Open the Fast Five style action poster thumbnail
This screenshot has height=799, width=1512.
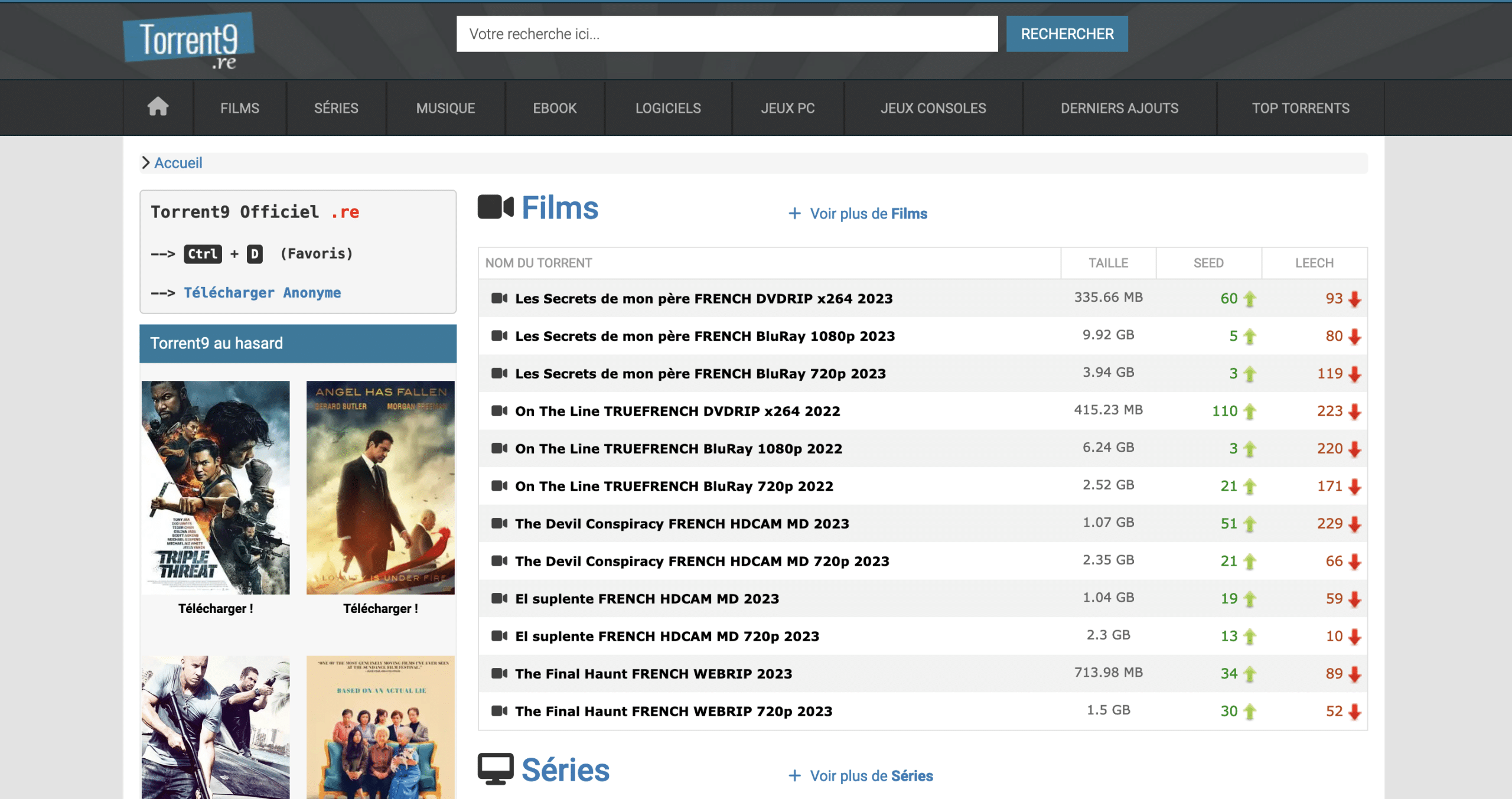pos(216,727)
